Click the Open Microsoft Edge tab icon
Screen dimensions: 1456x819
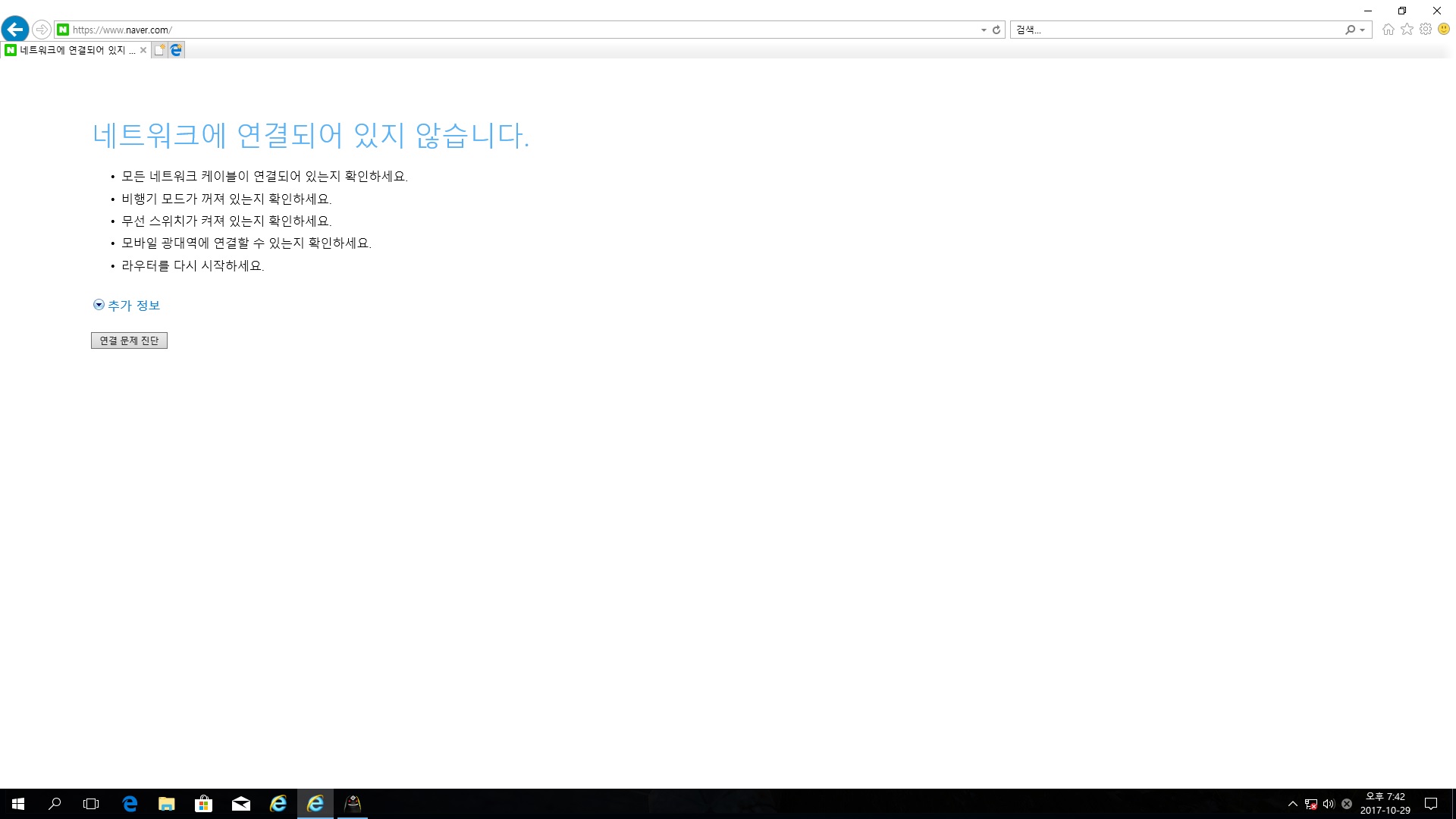pos(177,50)
